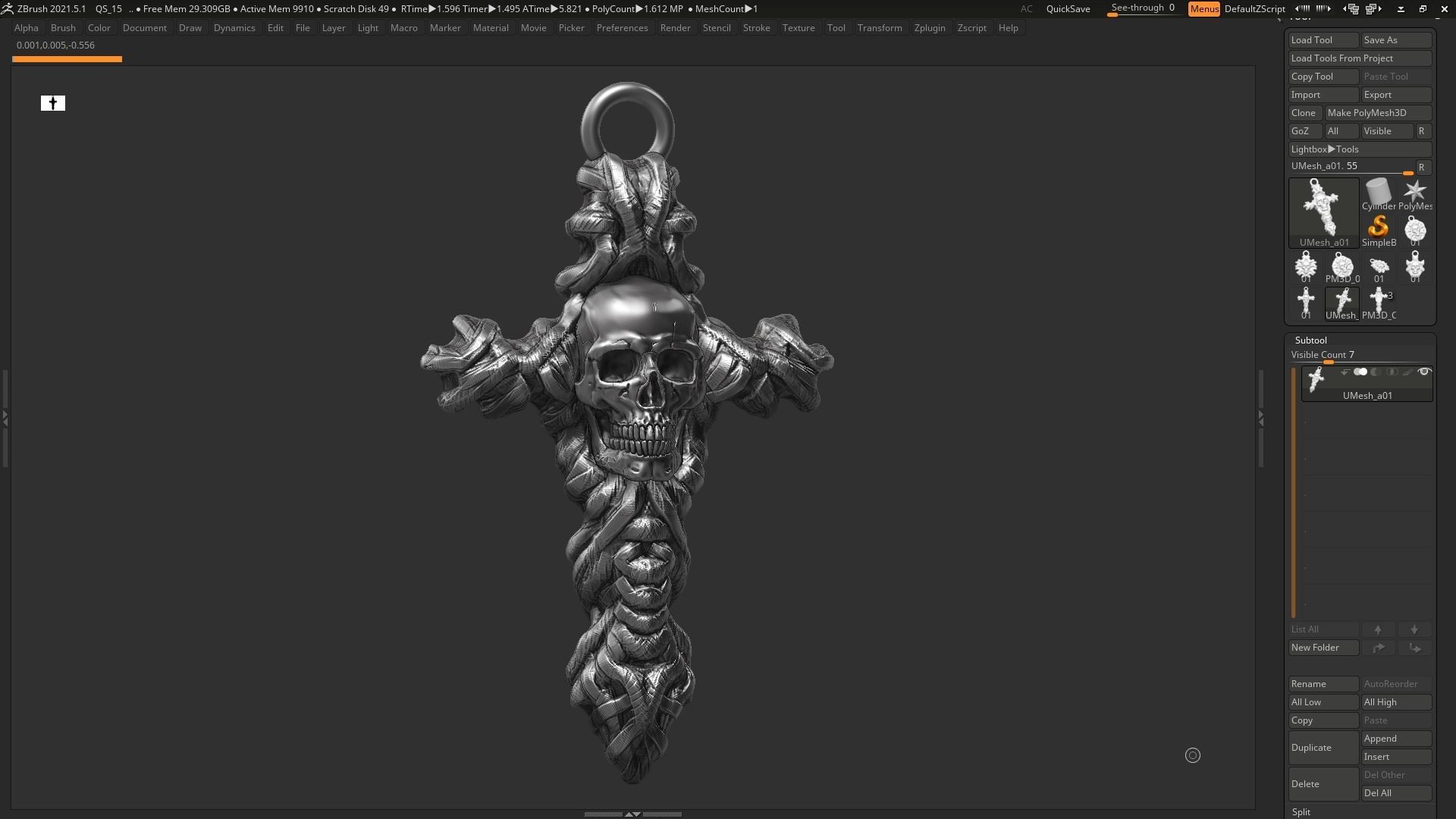1456x819 pixels.
Task: Click the Append button
Action: pyautogui.click(x=1397, y=739)
